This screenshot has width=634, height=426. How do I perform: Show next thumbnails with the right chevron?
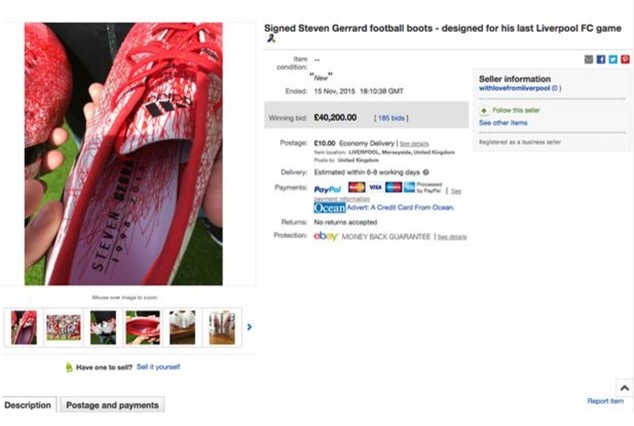[249, 327]
